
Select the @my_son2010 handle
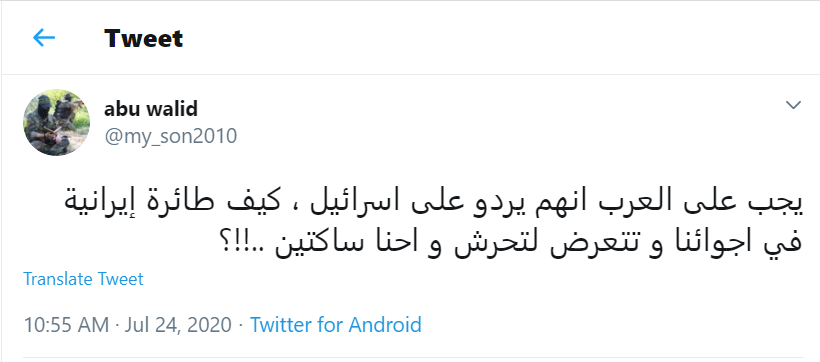(x=170, y=136)
